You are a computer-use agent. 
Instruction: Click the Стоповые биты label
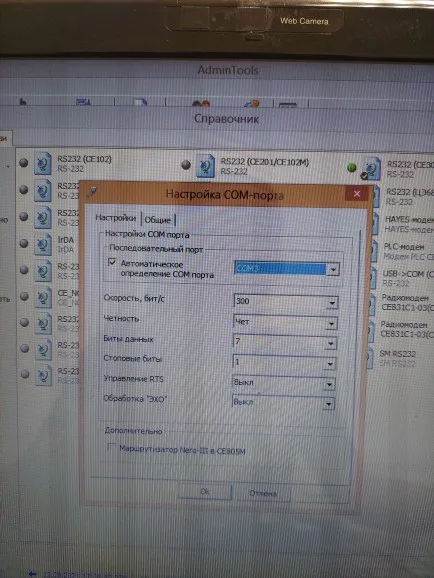point(132,358)
